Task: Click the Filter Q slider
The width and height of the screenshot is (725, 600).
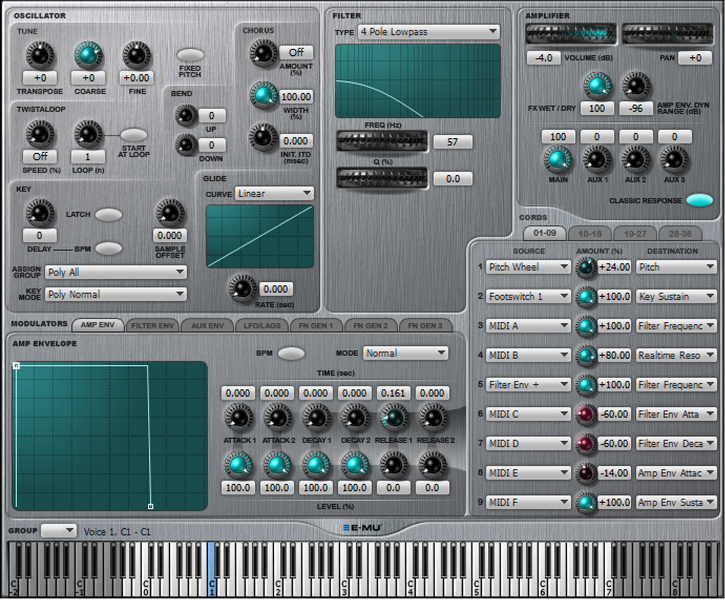Action: (x=382, y=178)
